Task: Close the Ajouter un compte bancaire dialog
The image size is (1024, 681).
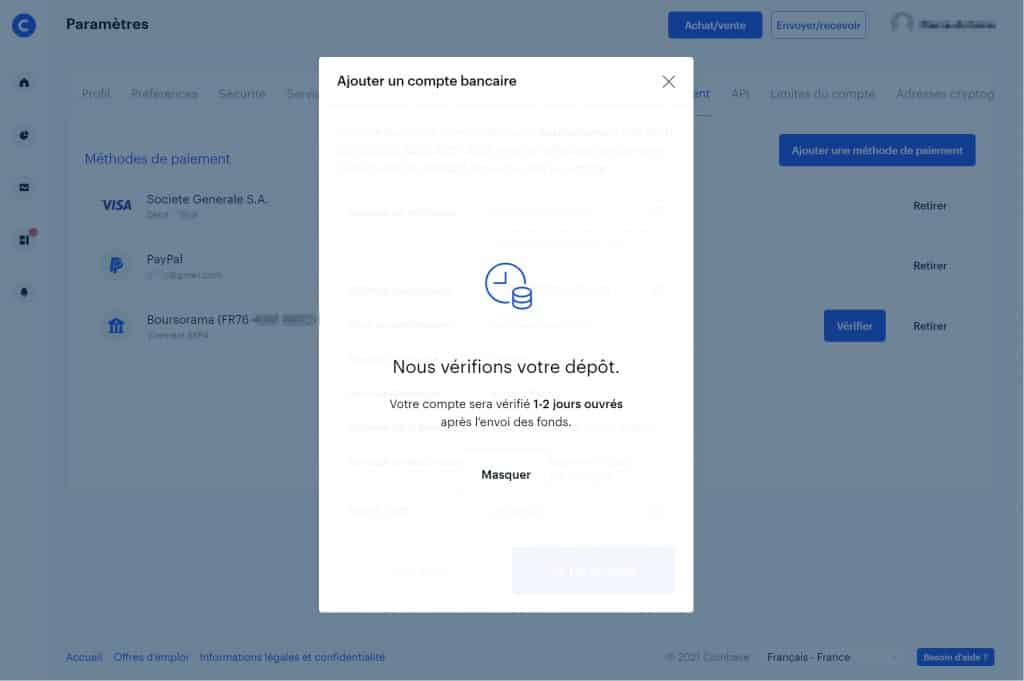Action: (668, 82)
